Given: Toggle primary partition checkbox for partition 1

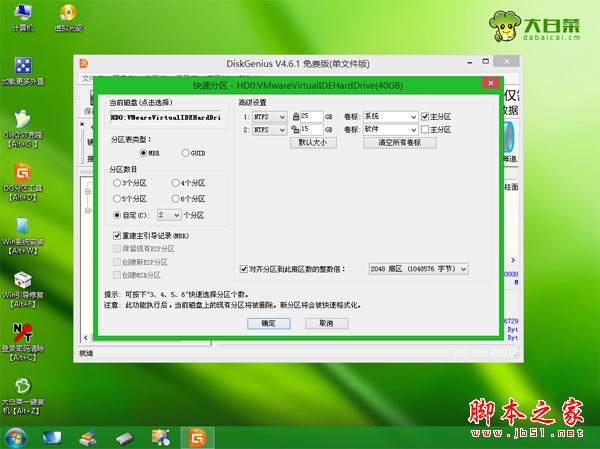Looking at the screenshot, I should click(425, 116).
